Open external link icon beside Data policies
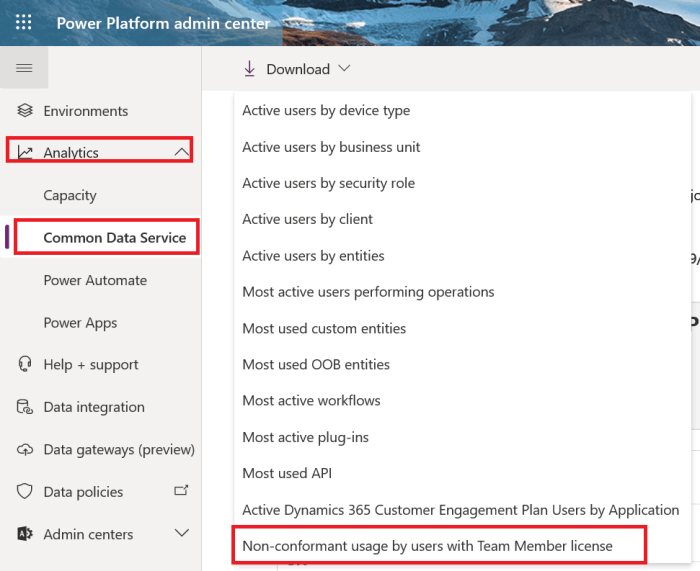The image size is (700, 571). pyautogui.click(x=181, y=491)
